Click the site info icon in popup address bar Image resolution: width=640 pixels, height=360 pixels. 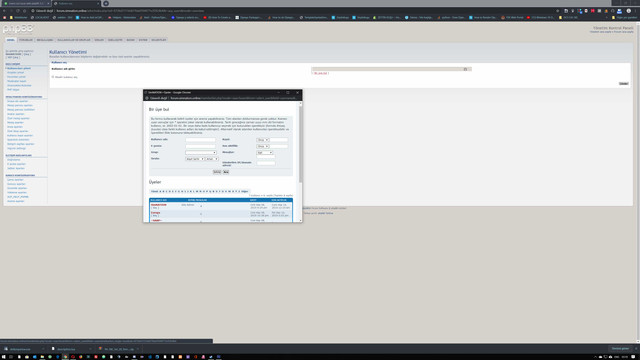pyautogui.click(x=147, y=98)
